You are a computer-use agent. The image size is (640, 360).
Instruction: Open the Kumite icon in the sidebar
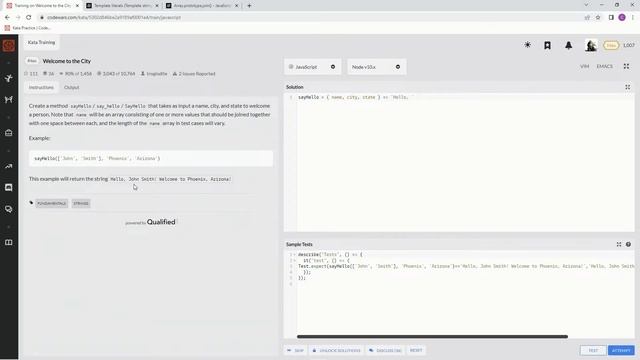point(9,100)
